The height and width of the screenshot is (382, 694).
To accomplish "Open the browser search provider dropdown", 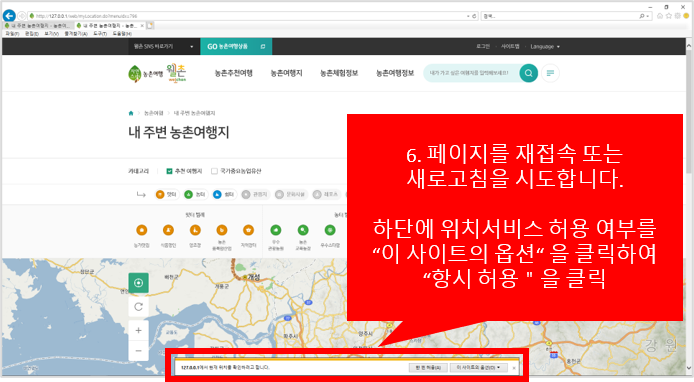I will click(648, 16).
